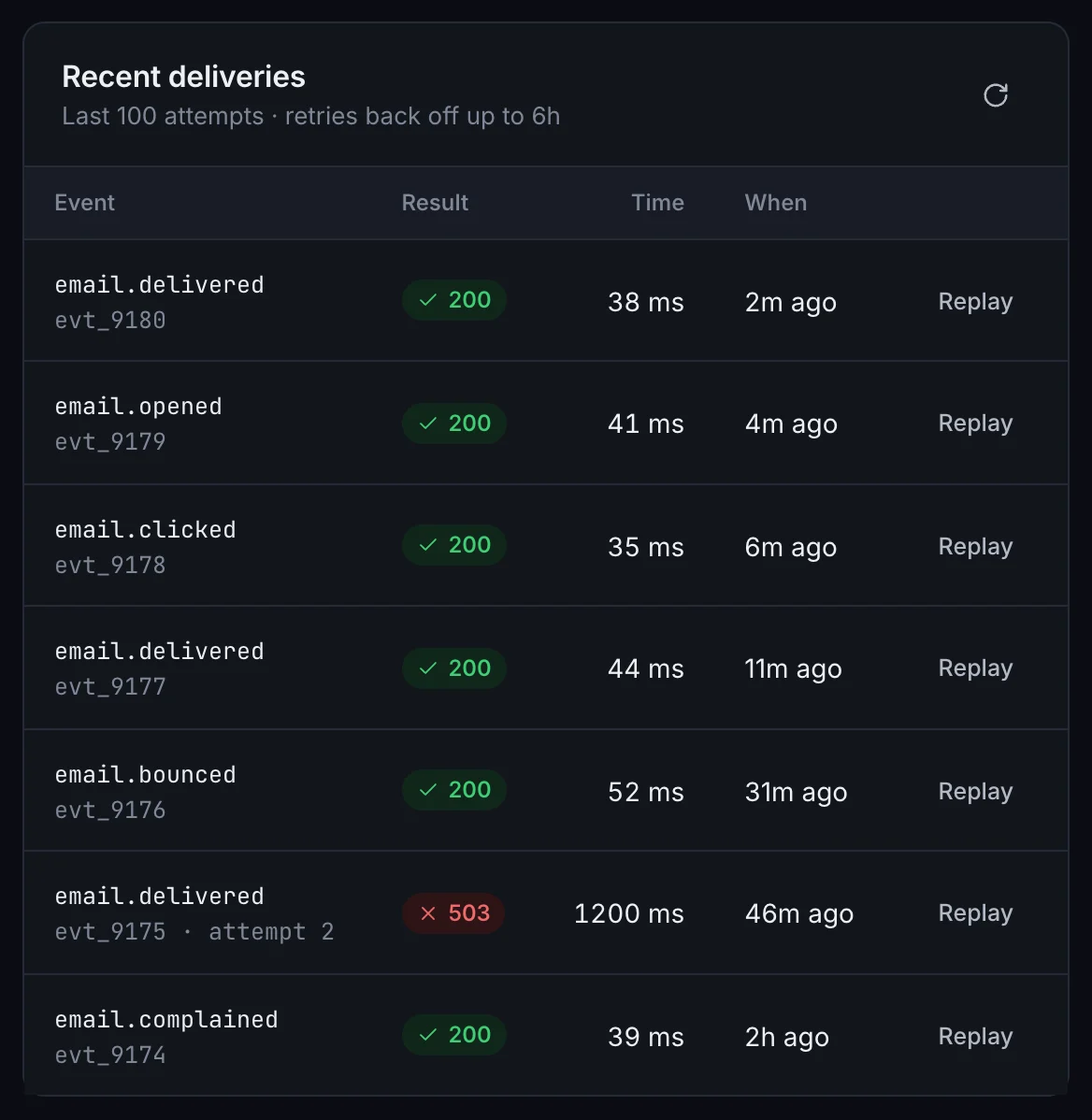Click the refresh deliveries icon

(995, 95)
